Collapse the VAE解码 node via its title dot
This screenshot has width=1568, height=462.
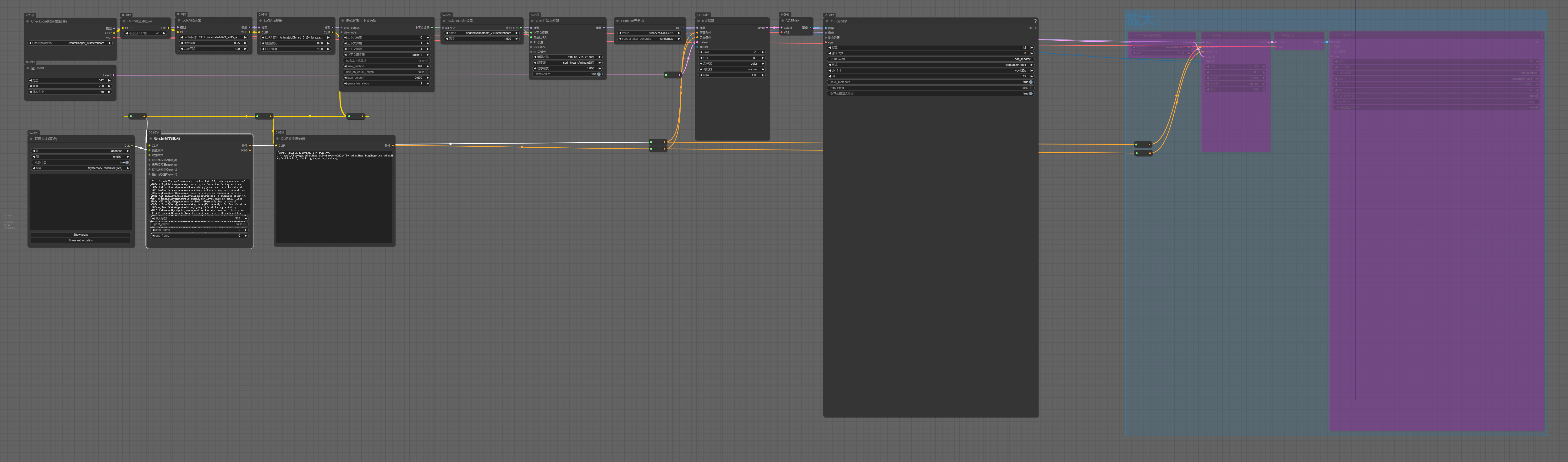(783, 21)
